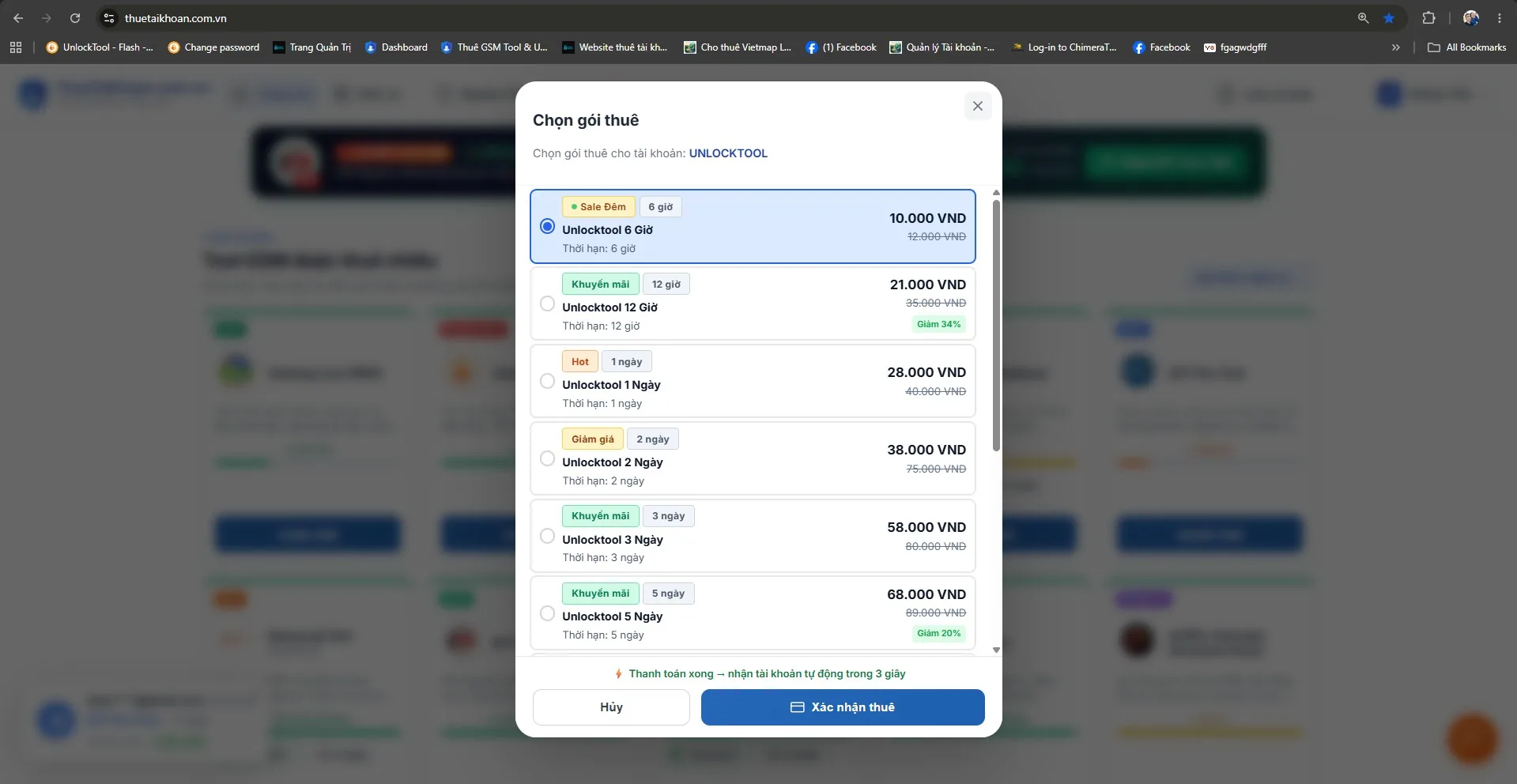The image size is (1517, 784).
Task: Go back in browser history
Action: (x=18, y=18)
